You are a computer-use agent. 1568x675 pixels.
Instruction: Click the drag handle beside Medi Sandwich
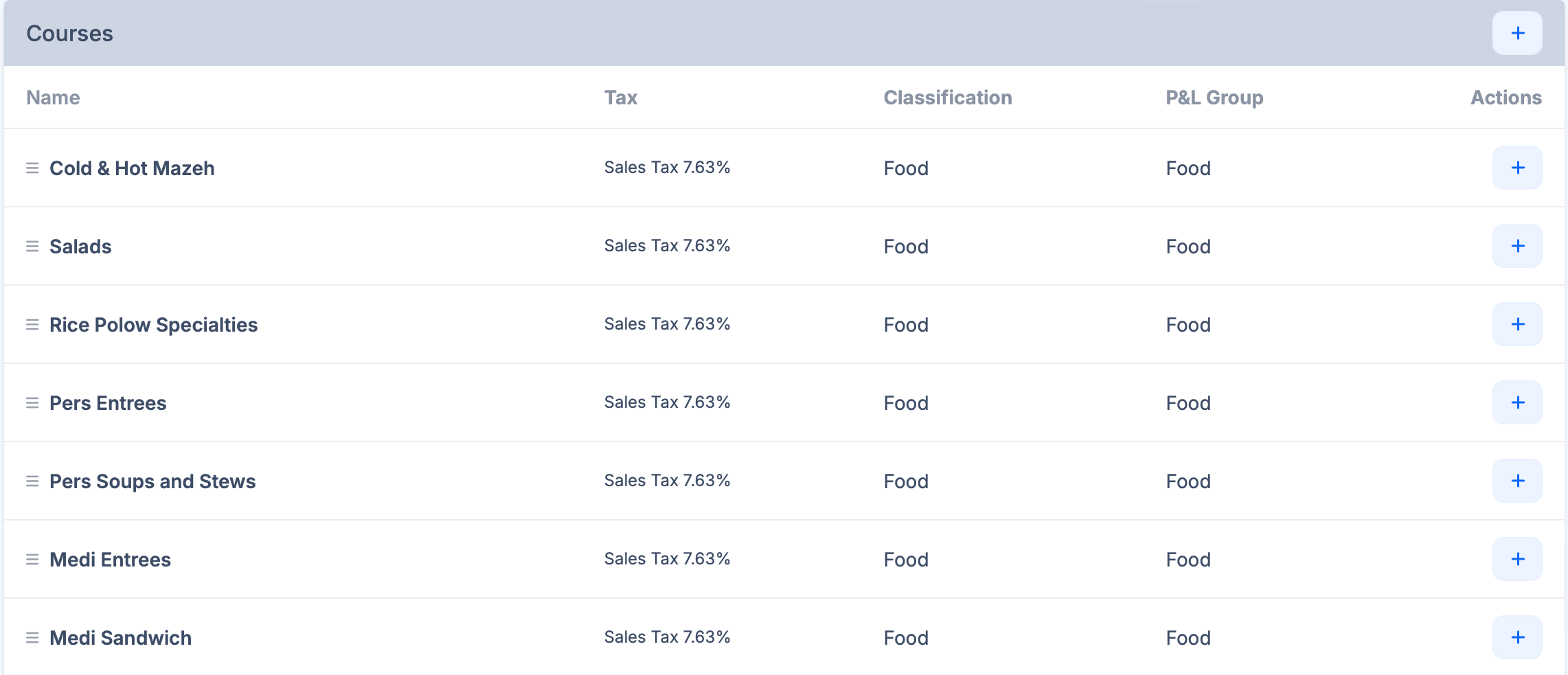(32, 638)
